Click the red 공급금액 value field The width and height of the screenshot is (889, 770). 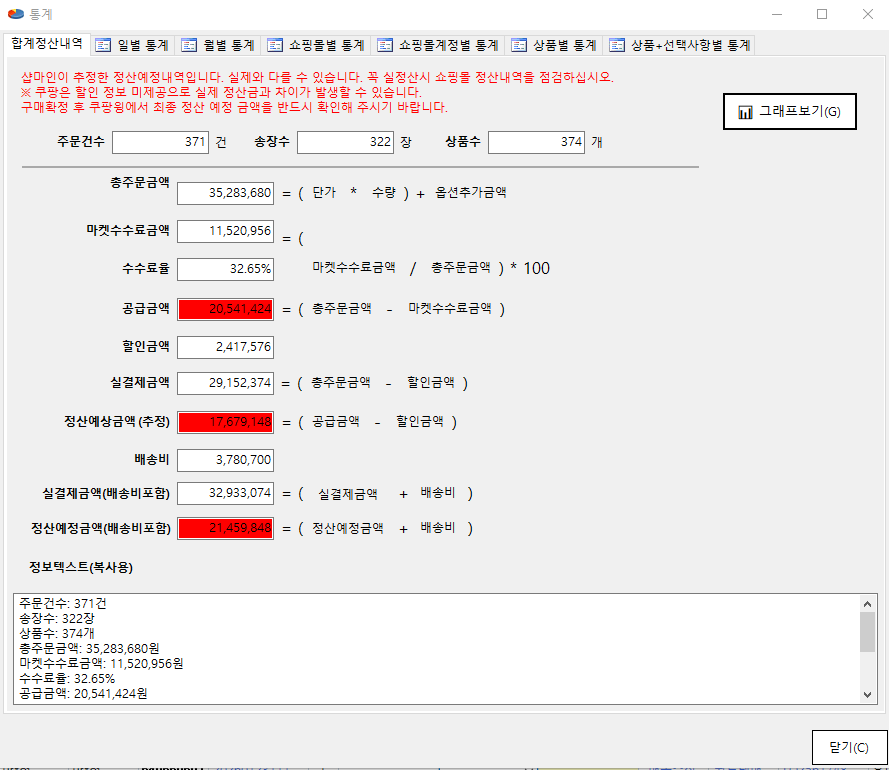pyautogui.click(x=225, y=309)
